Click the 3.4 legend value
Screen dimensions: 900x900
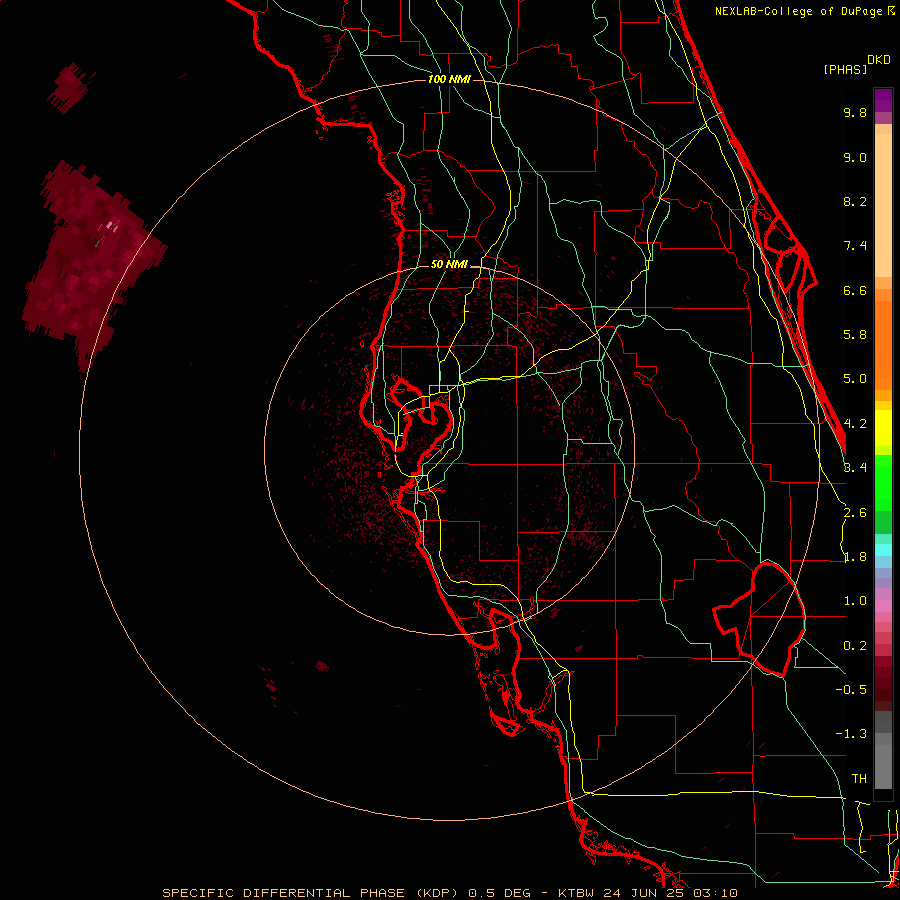[855, 468]
